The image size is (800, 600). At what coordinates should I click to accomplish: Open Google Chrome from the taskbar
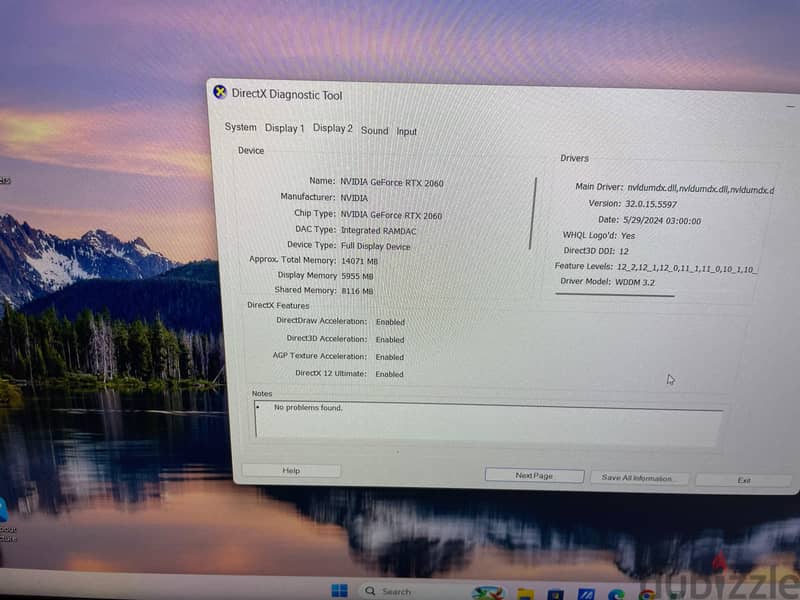(647, 594)
